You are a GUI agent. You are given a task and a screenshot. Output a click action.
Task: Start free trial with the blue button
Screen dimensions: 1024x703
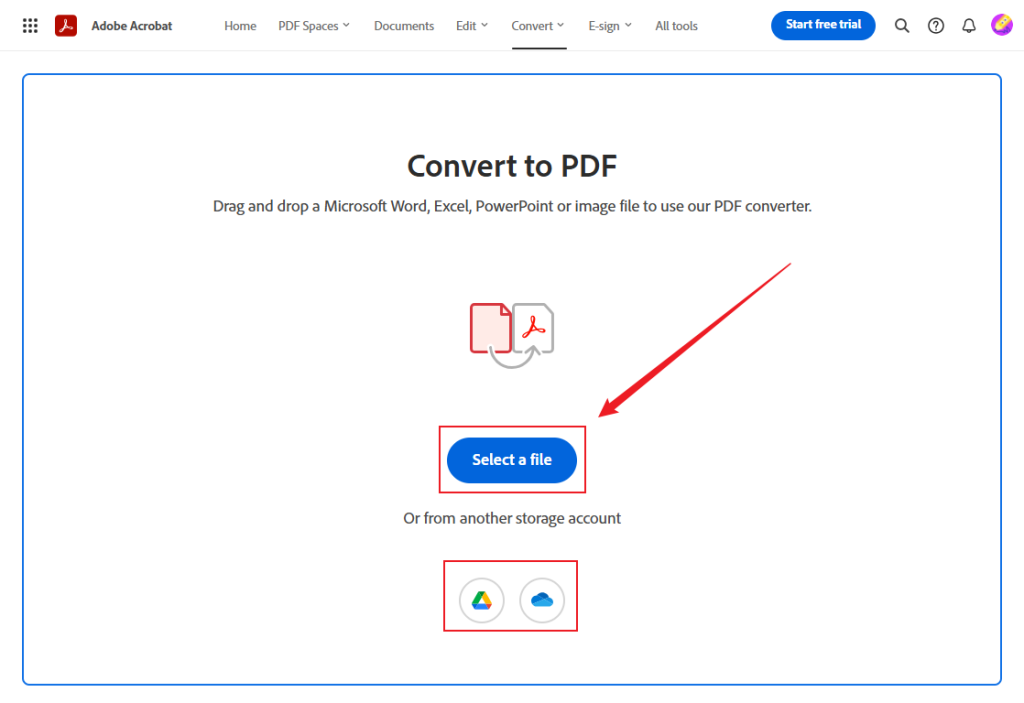coord(823,25)
